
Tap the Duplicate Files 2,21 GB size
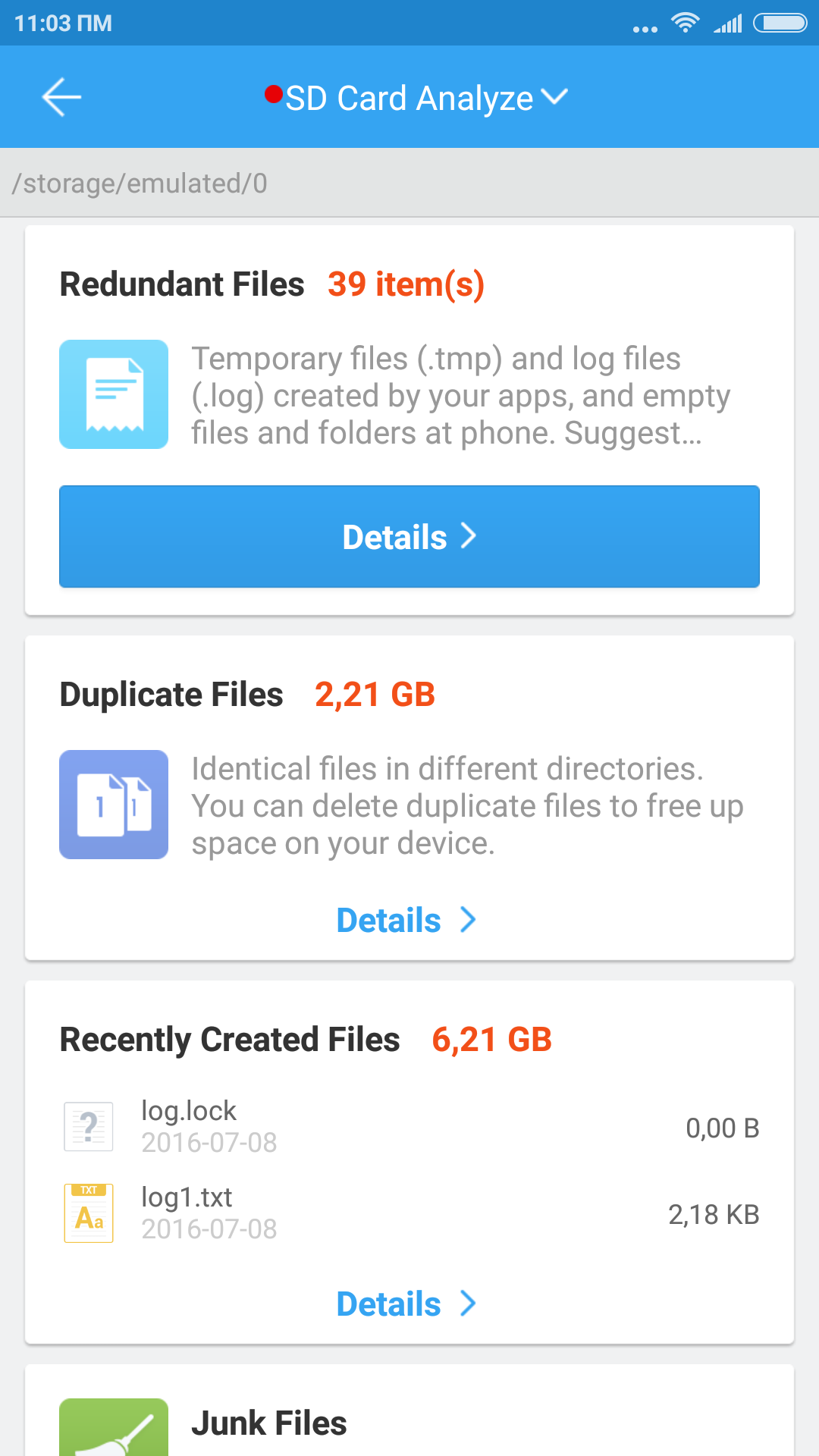pos(375,695)
